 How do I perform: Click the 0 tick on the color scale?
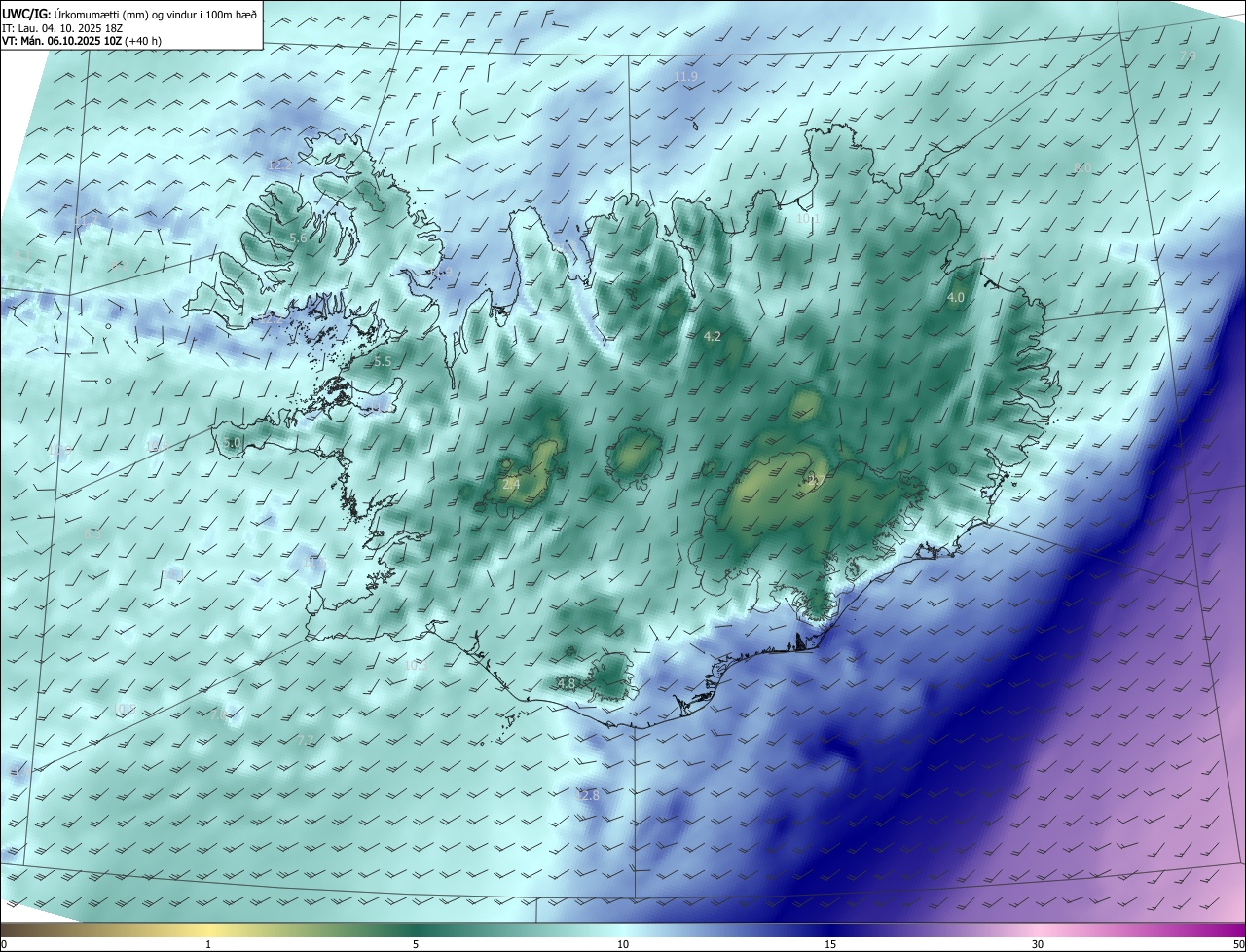[3, 944]
